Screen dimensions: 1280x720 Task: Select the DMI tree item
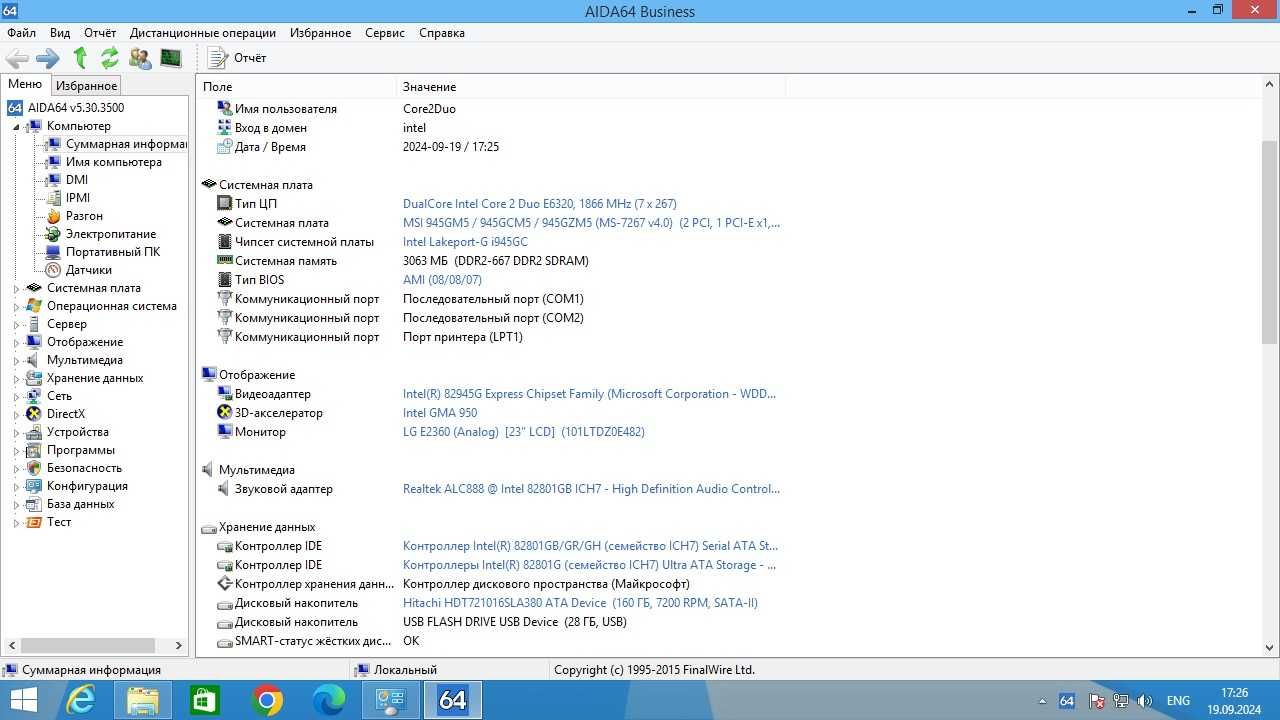point(77,180)
